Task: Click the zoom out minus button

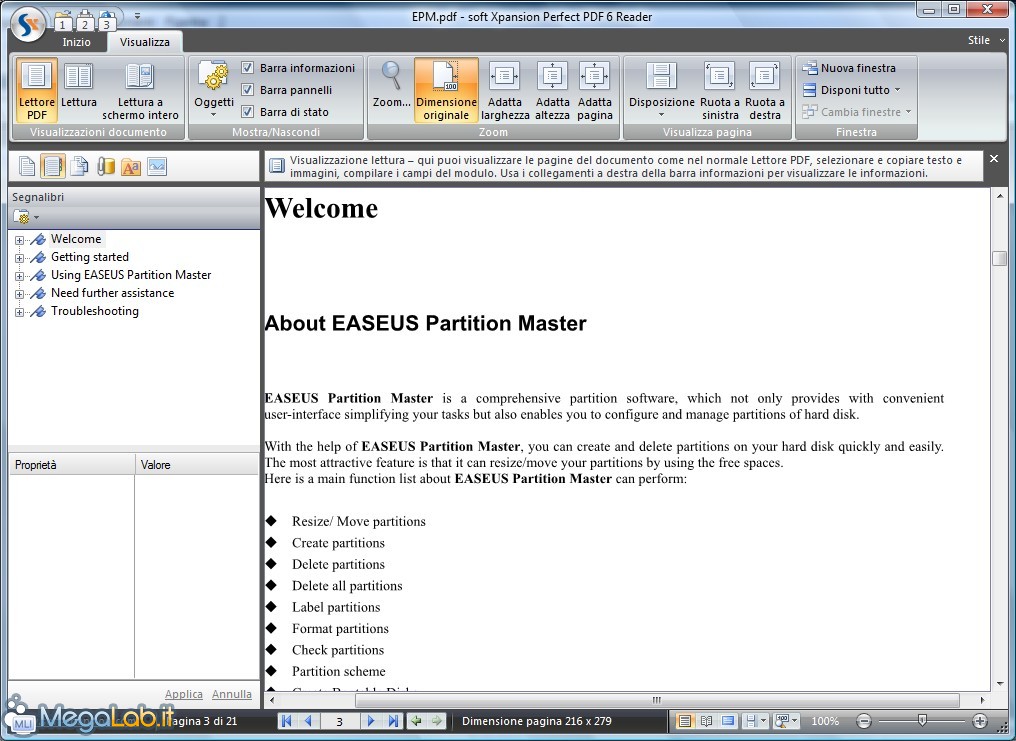Action: (x=864, y=720)
